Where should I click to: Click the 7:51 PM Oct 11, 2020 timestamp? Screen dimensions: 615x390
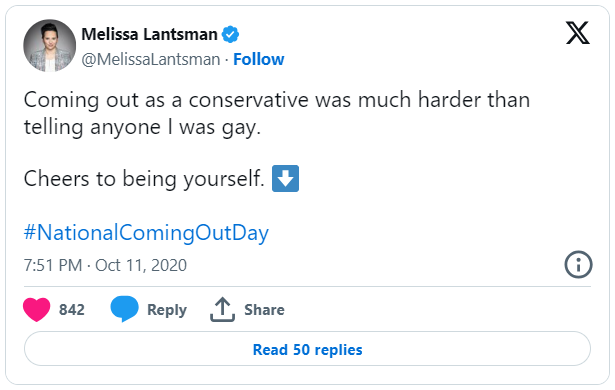pos(105,265)
